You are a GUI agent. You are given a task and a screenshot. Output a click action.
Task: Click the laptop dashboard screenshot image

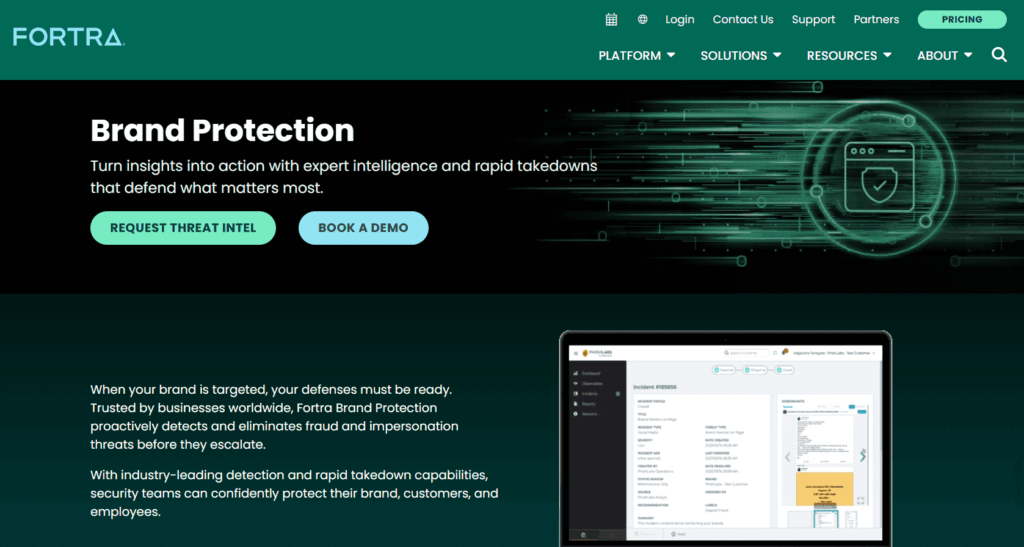point(725,438)
